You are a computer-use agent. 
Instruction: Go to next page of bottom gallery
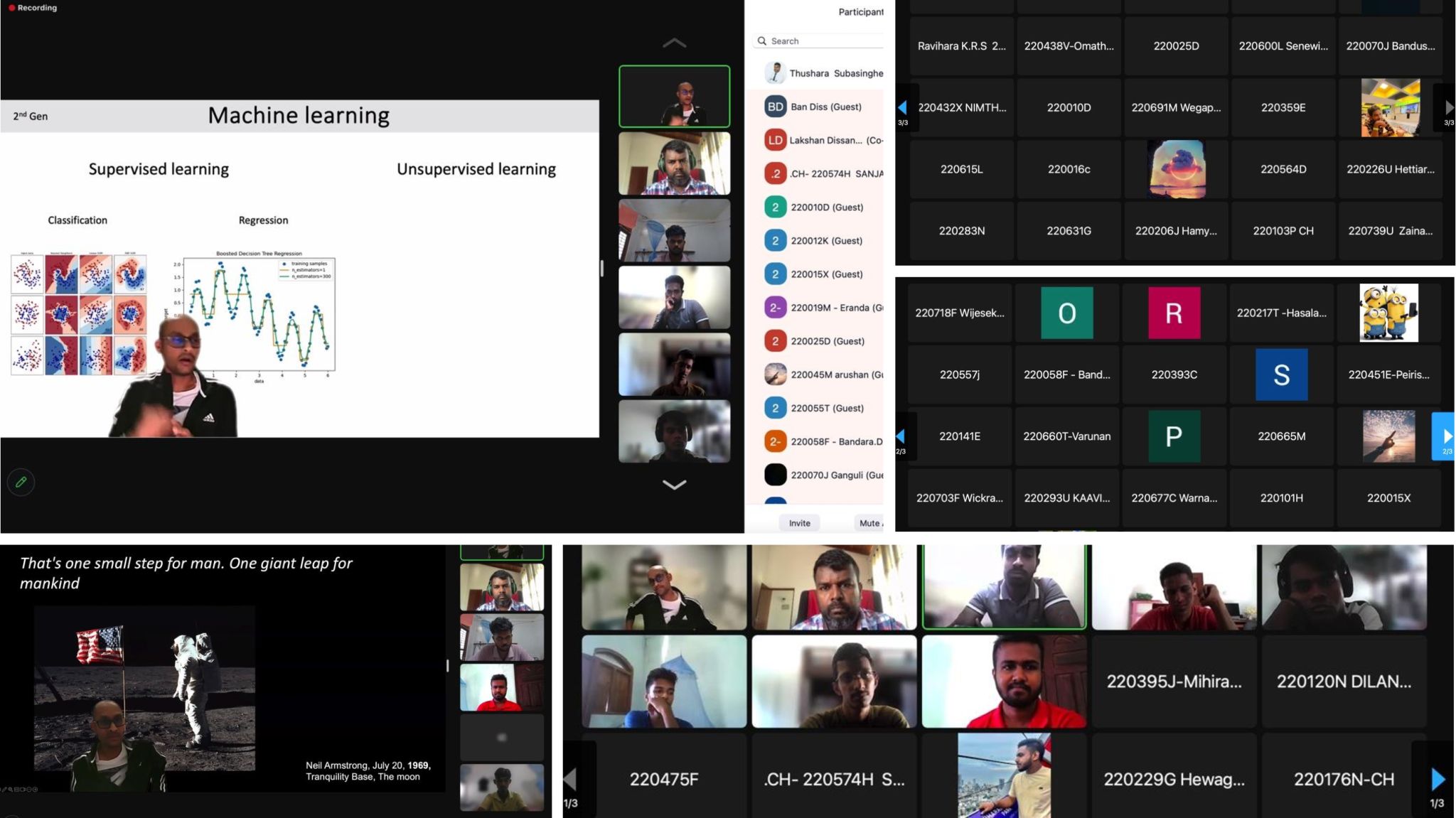(1438, 780)
